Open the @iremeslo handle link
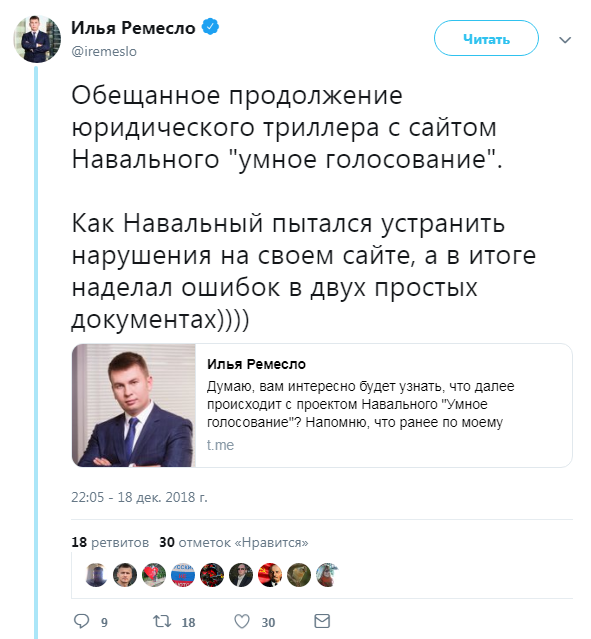 (104, 52)
